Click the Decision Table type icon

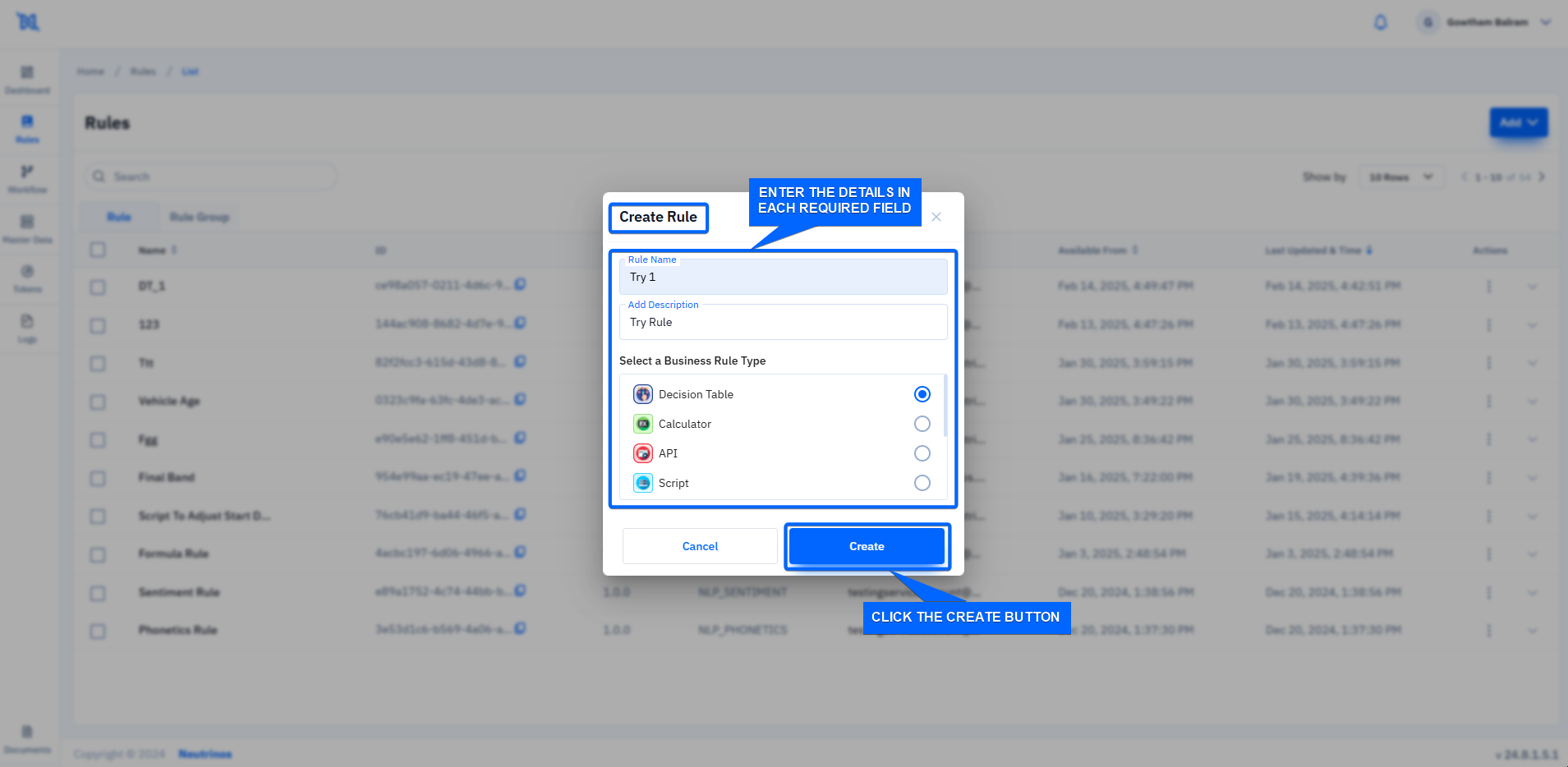(643, 394)
